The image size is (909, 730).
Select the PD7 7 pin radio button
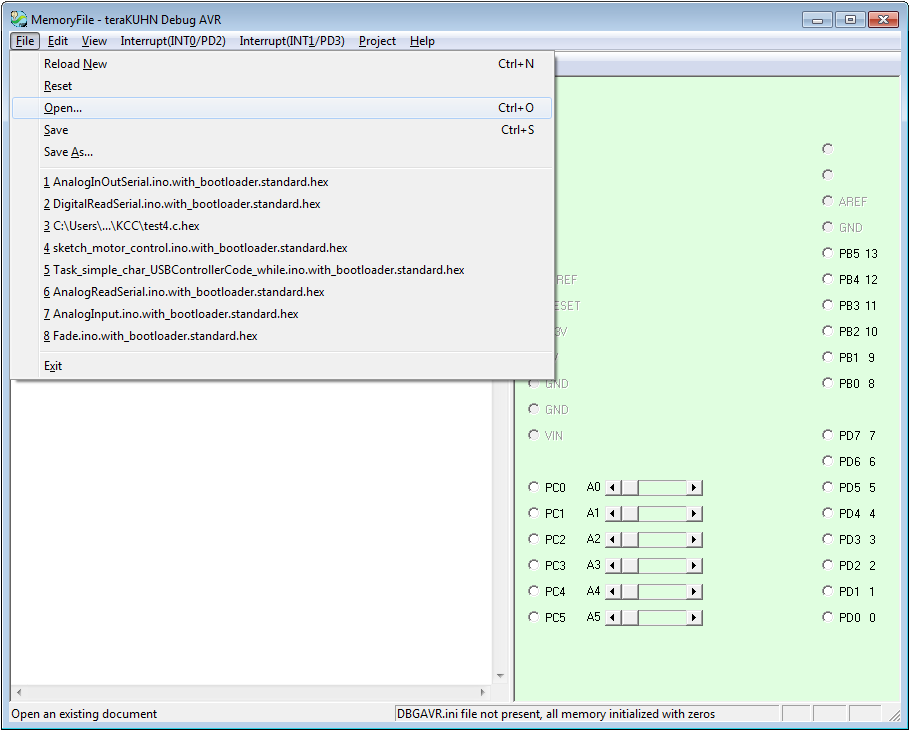pos(827,435)
